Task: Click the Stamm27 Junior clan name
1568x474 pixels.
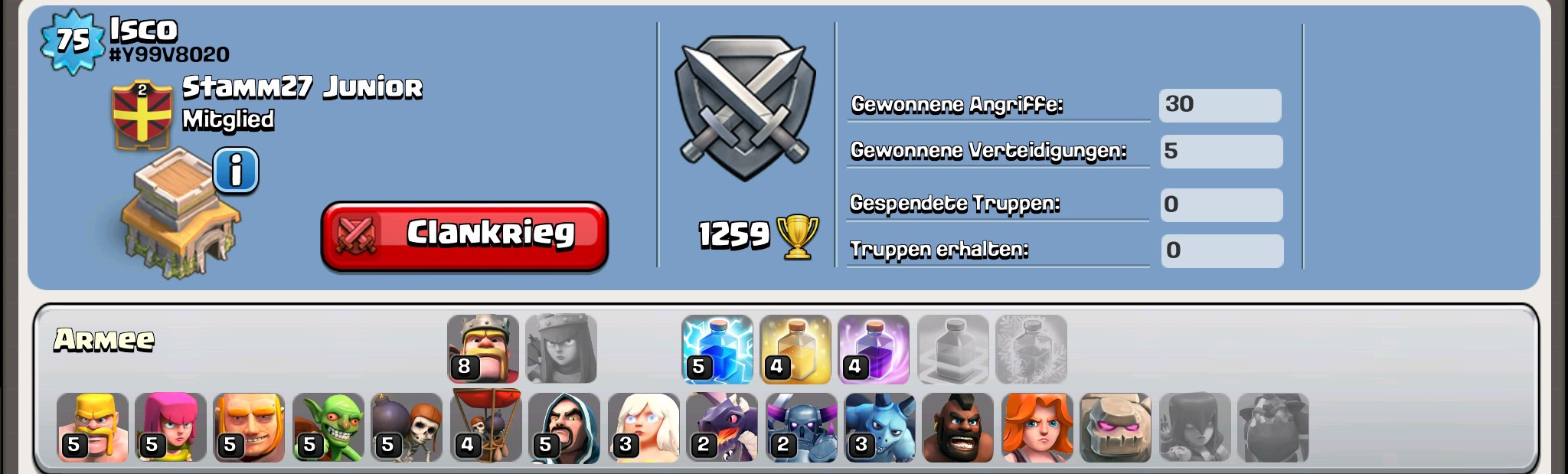Action: (x=302, y=87)
